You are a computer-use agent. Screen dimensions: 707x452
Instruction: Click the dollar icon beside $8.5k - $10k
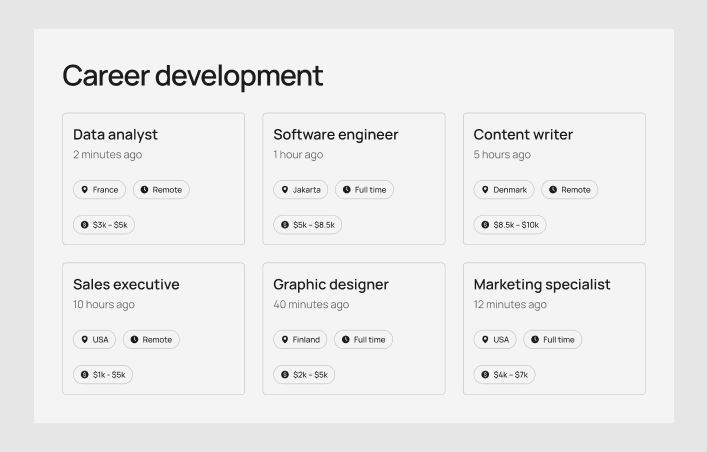pos(485,225)
